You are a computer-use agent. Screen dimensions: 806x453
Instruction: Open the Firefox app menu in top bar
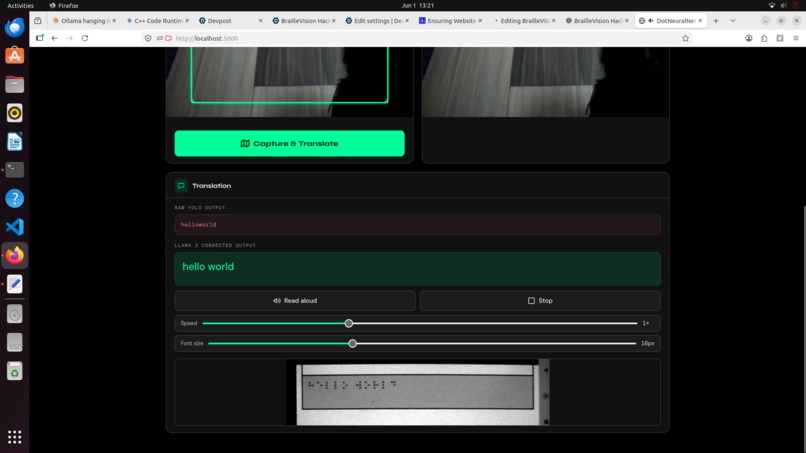64,5
